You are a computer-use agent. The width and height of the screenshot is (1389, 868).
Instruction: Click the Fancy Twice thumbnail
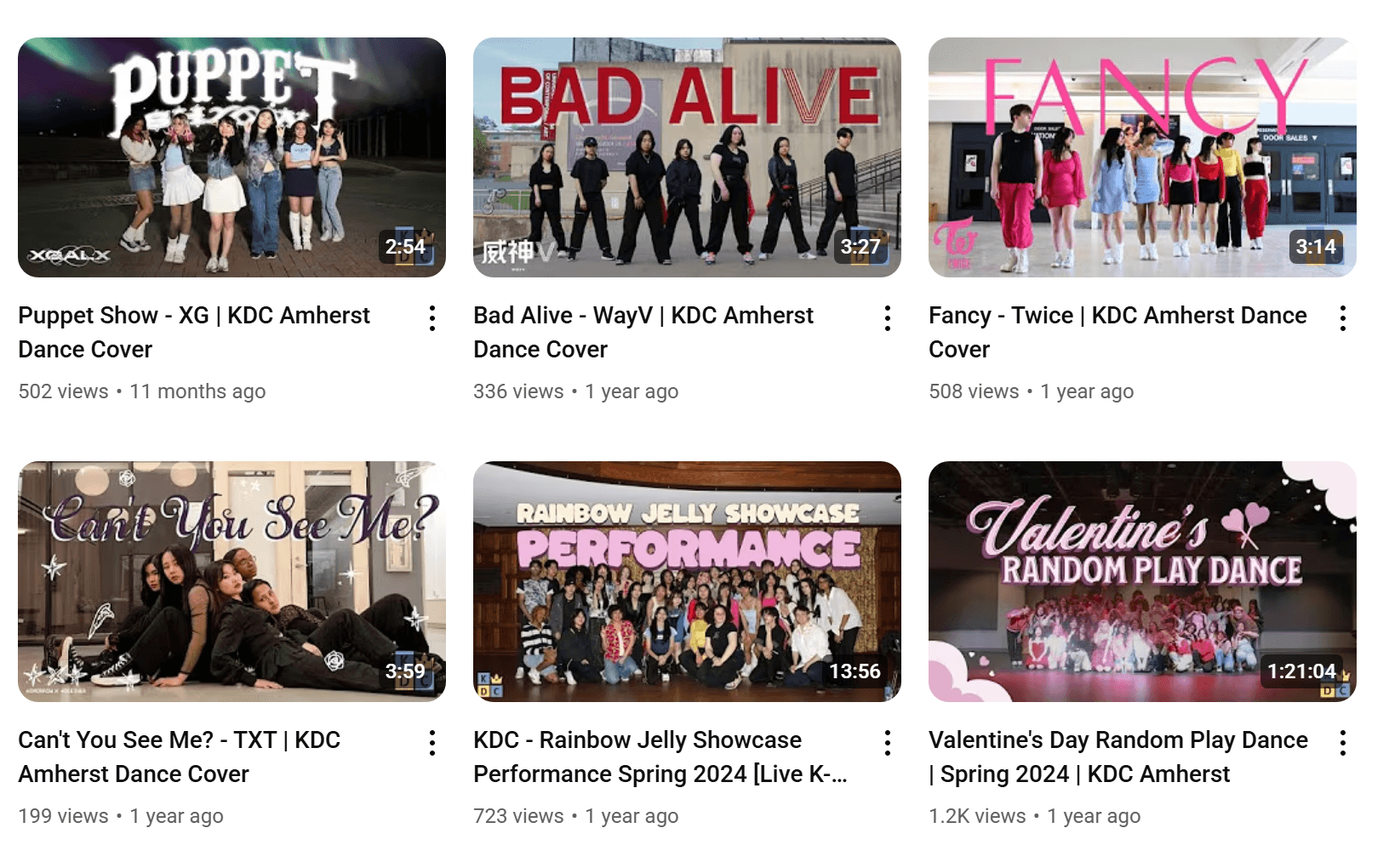pyautogui.click(x=1142, y=157)
